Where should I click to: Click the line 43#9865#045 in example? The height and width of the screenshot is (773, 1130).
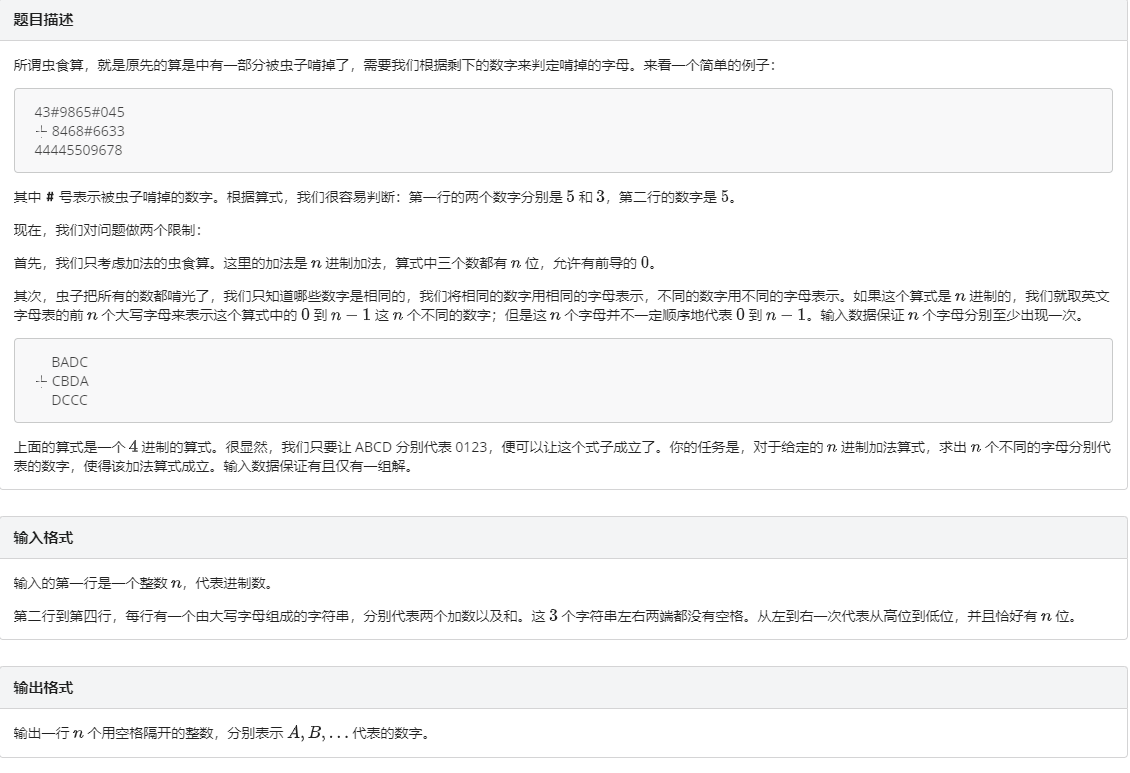85,112
